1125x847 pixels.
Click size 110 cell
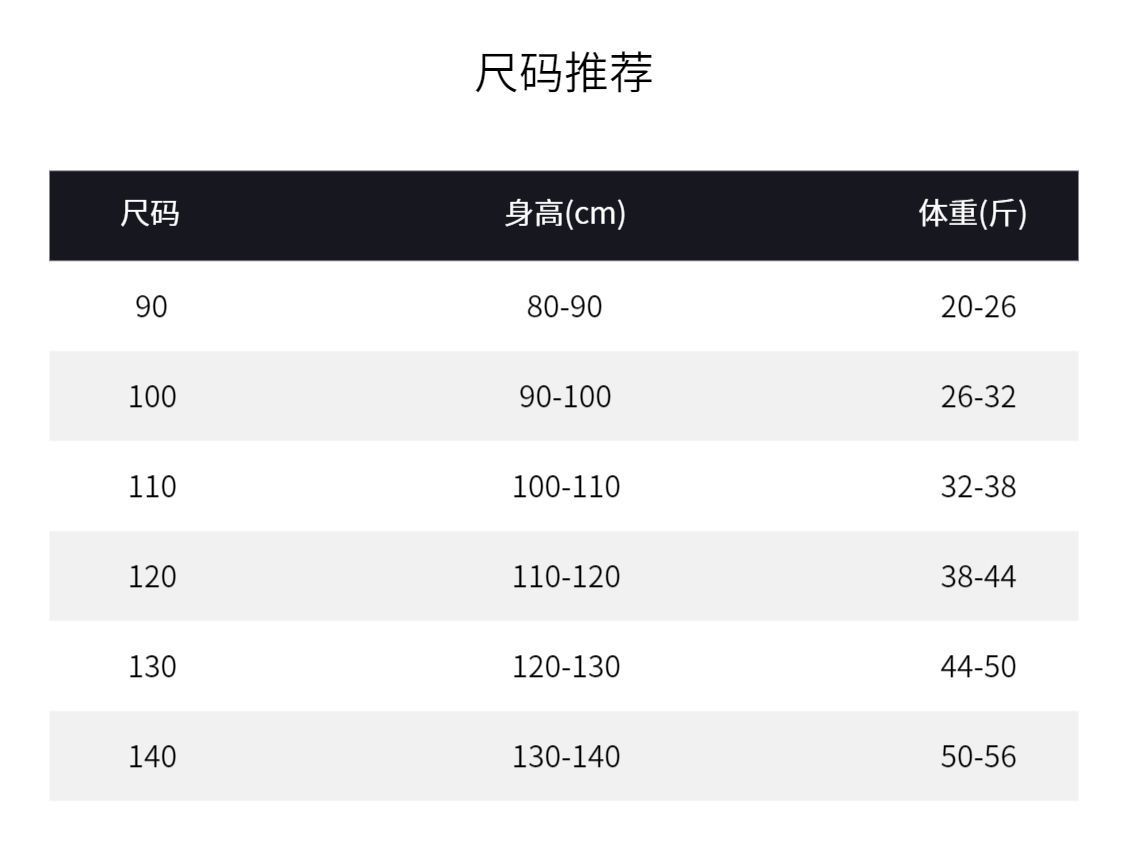(x=152, y=487)
